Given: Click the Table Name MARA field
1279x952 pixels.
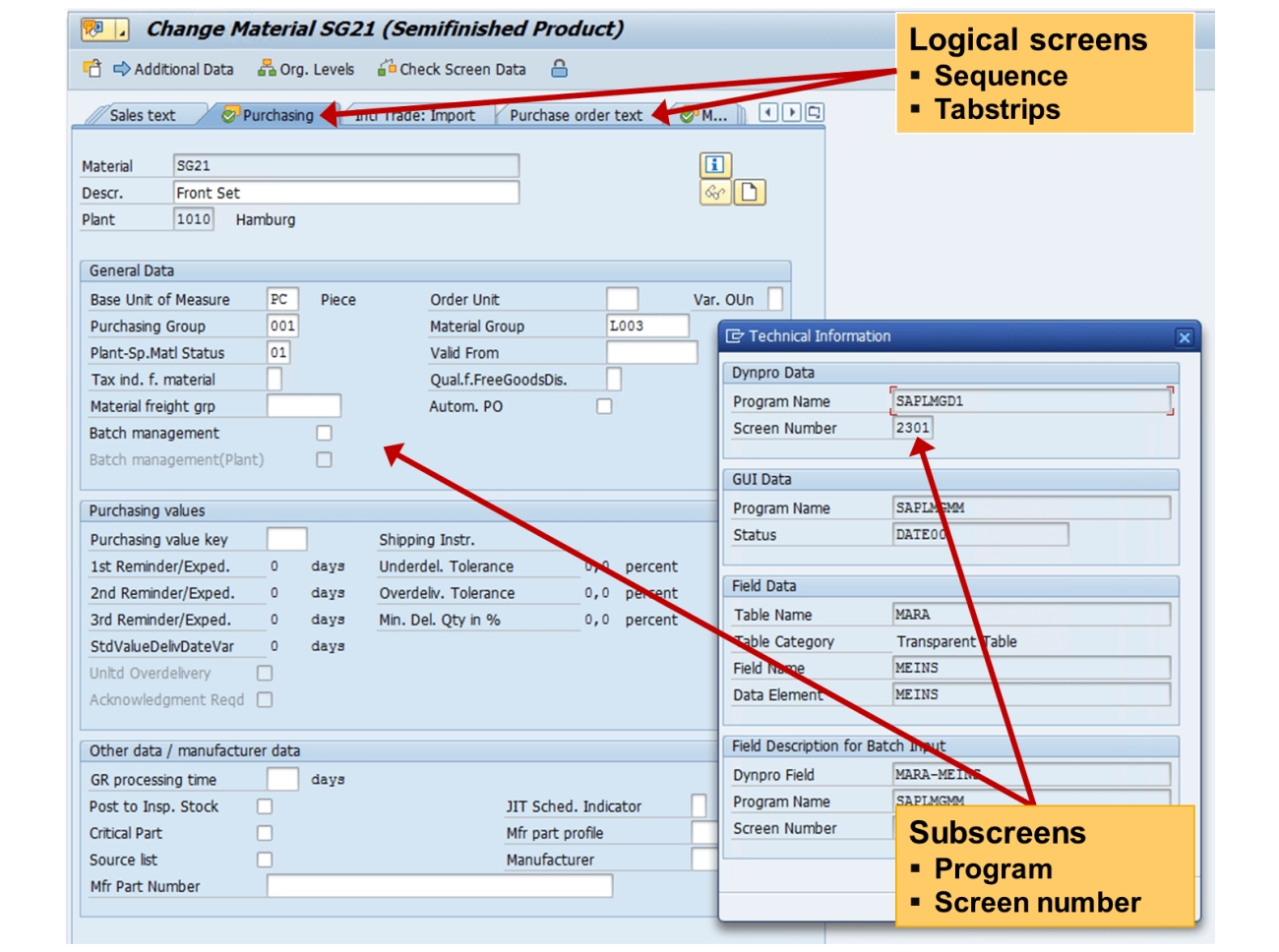Looking at the screenshot, I should (1031, 615).
